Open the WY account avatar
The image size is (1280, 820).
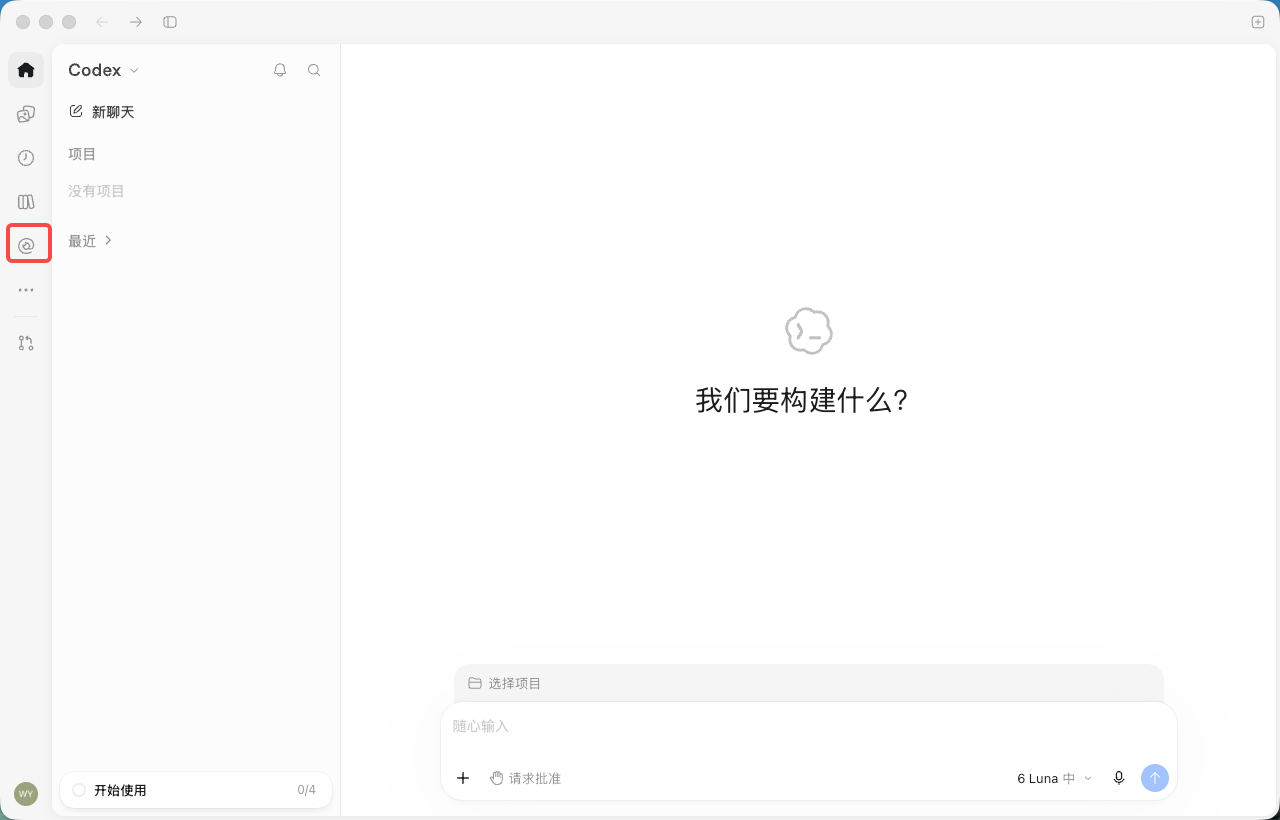(26, 794)
